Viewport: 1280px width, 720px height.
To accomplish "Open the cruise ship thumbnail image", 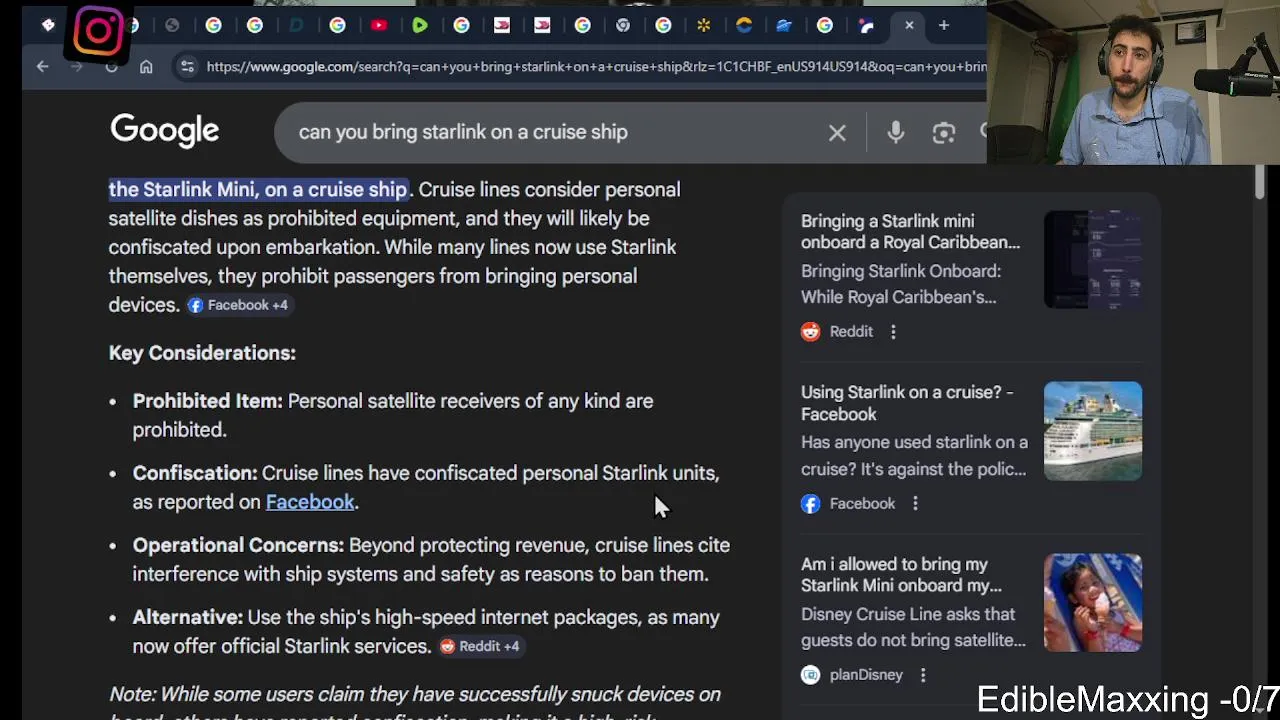I will tap(1093, 431).
